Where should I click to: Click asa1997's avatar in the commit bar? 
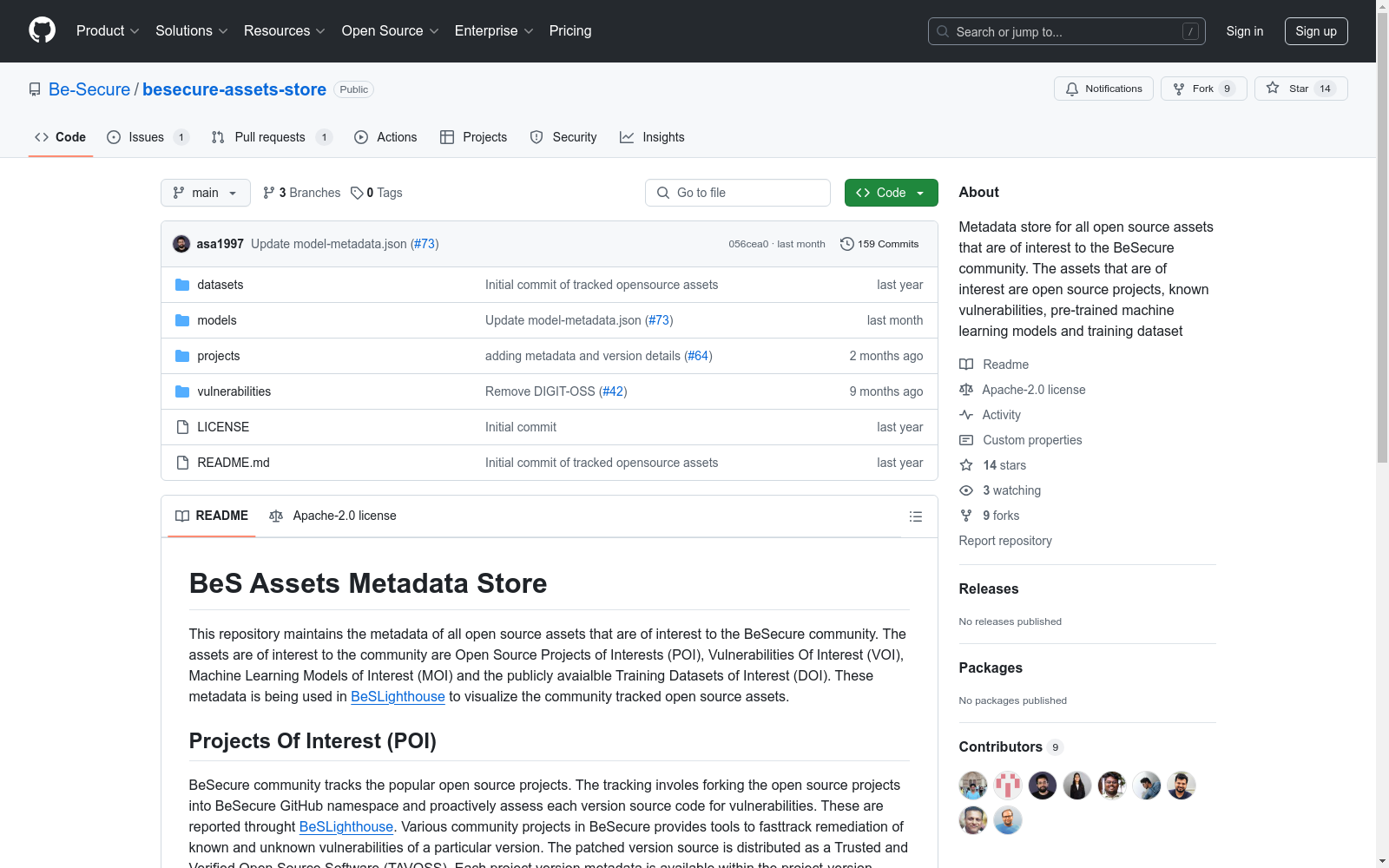181,244
